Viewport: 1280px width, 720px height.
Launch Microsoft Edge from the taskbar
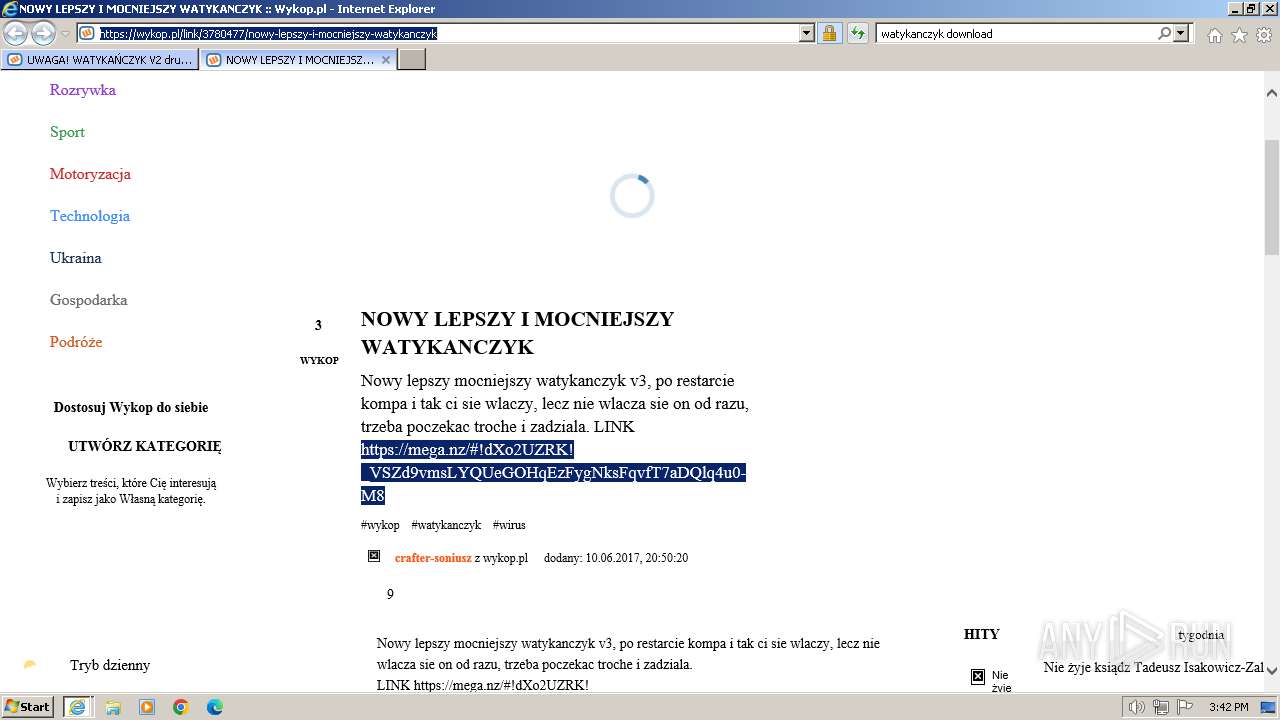(x=215, y=707)
